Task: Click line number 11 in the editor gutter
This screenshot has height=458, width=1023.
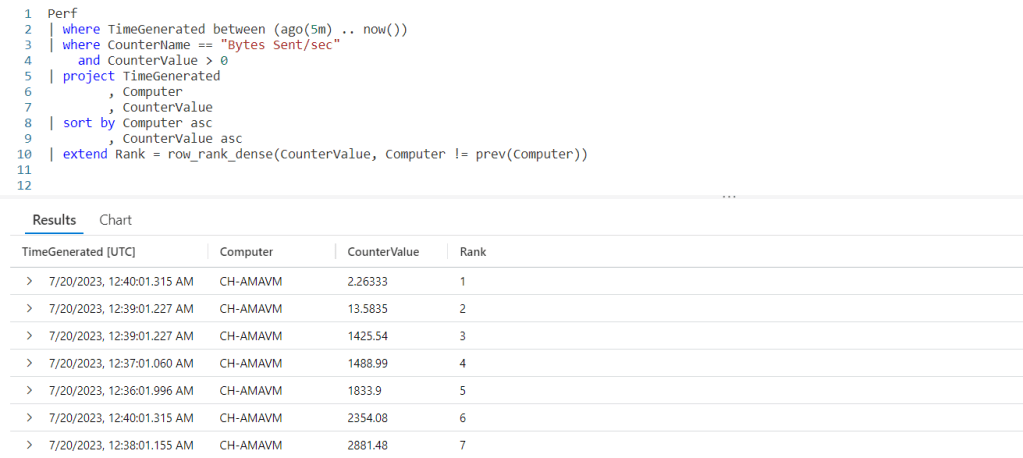Action: click(x=25, y=170)
